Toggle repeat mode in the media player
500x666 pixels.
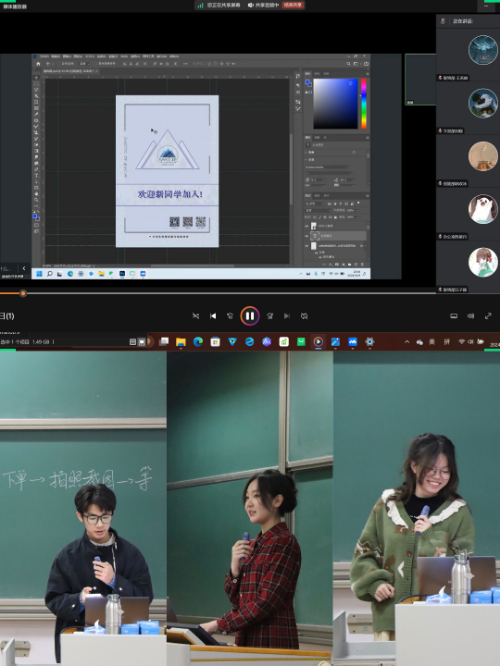point(304,316)
